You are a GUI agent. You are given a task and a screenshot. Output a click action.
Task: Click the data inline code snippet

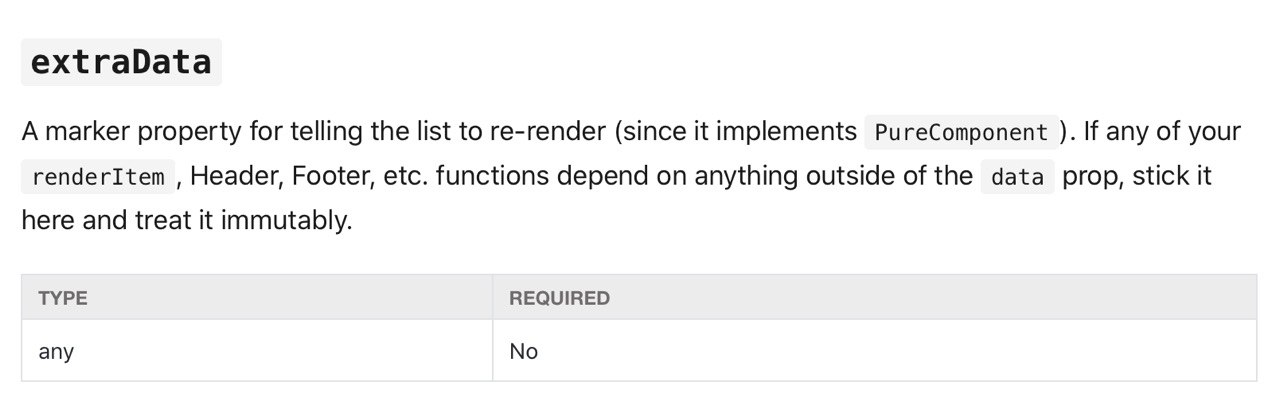[x=1018, y=178]
